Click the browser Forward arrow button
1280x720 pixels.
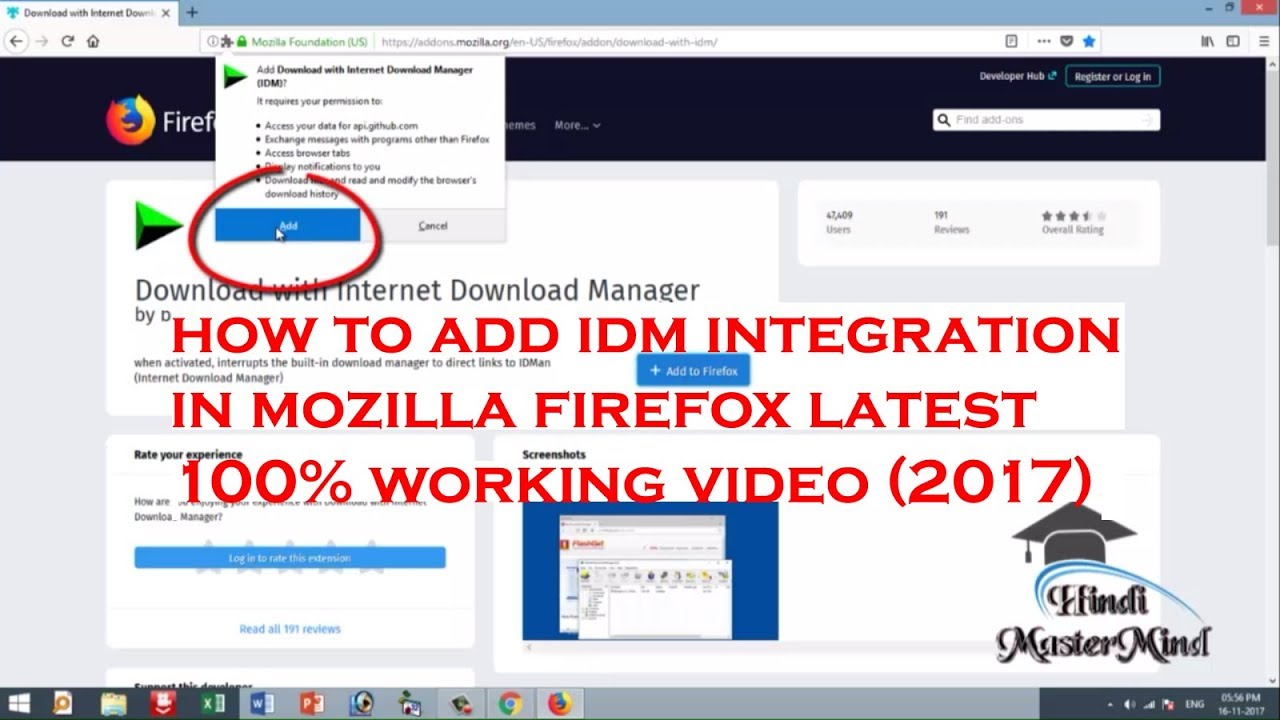coord(42,41)
